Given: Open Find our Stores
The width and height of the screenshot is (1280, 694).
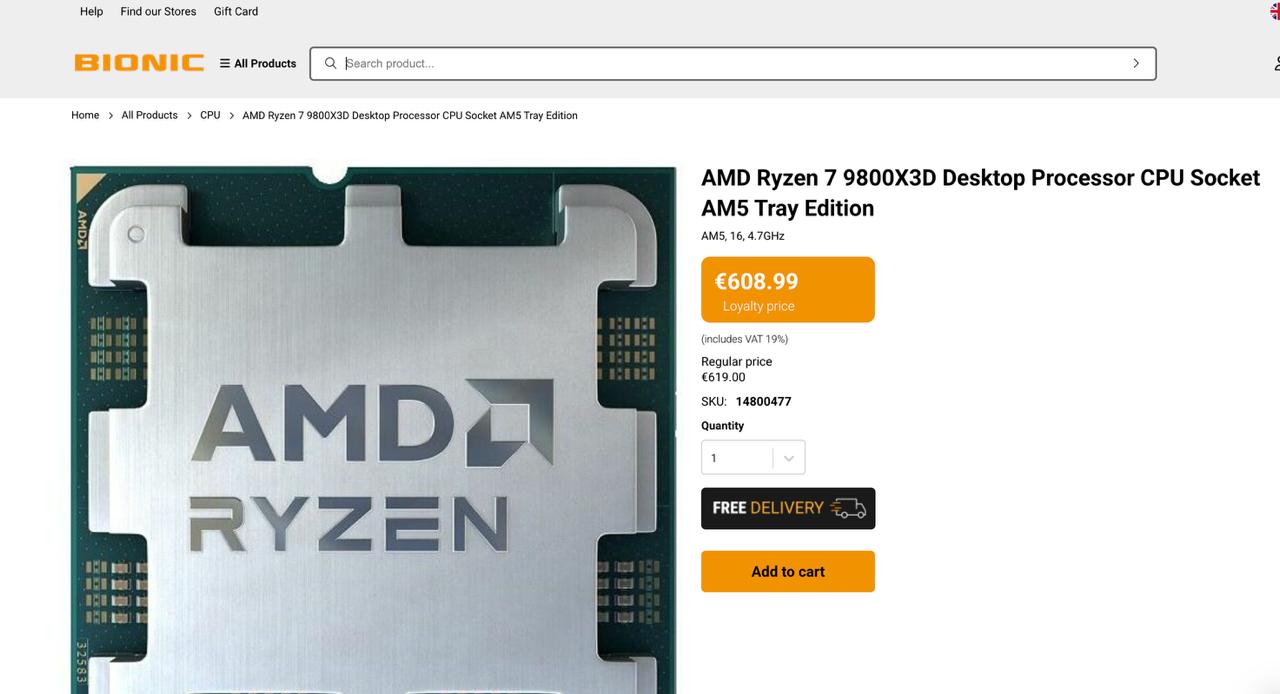Looking at the screenshot, I should 158,11.
